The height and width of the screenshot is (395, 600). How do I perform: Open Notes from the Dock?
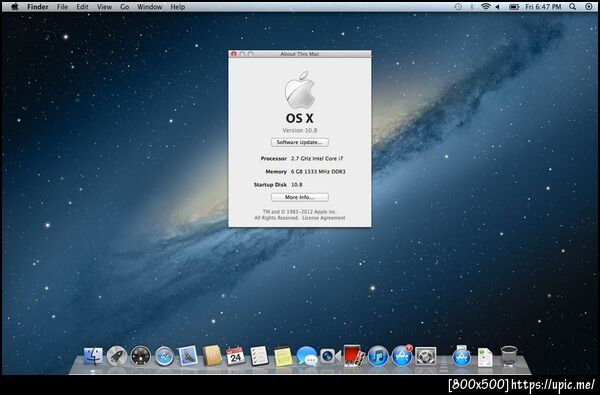tap(283, 356)
